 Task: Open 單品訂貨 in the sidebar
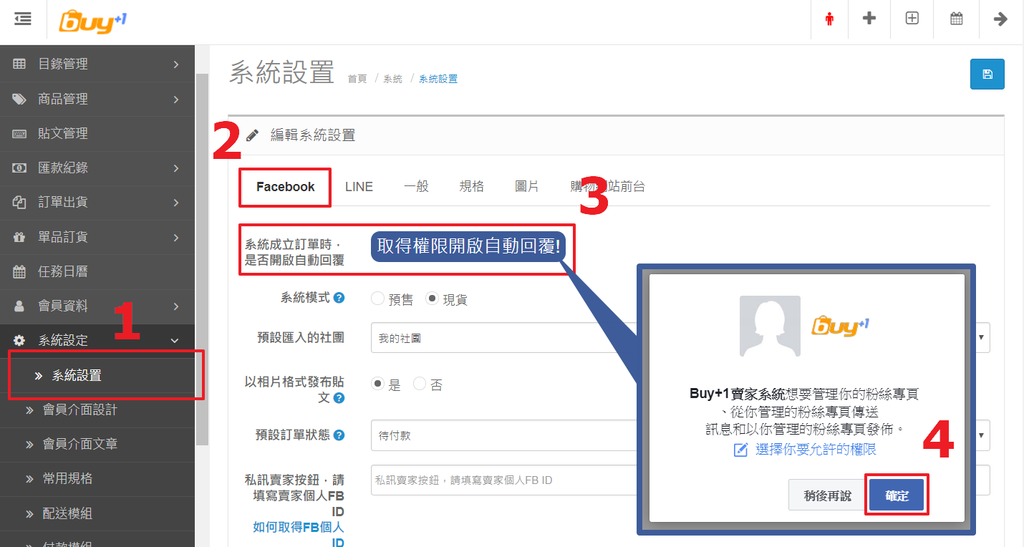click(x=97, y=237)
